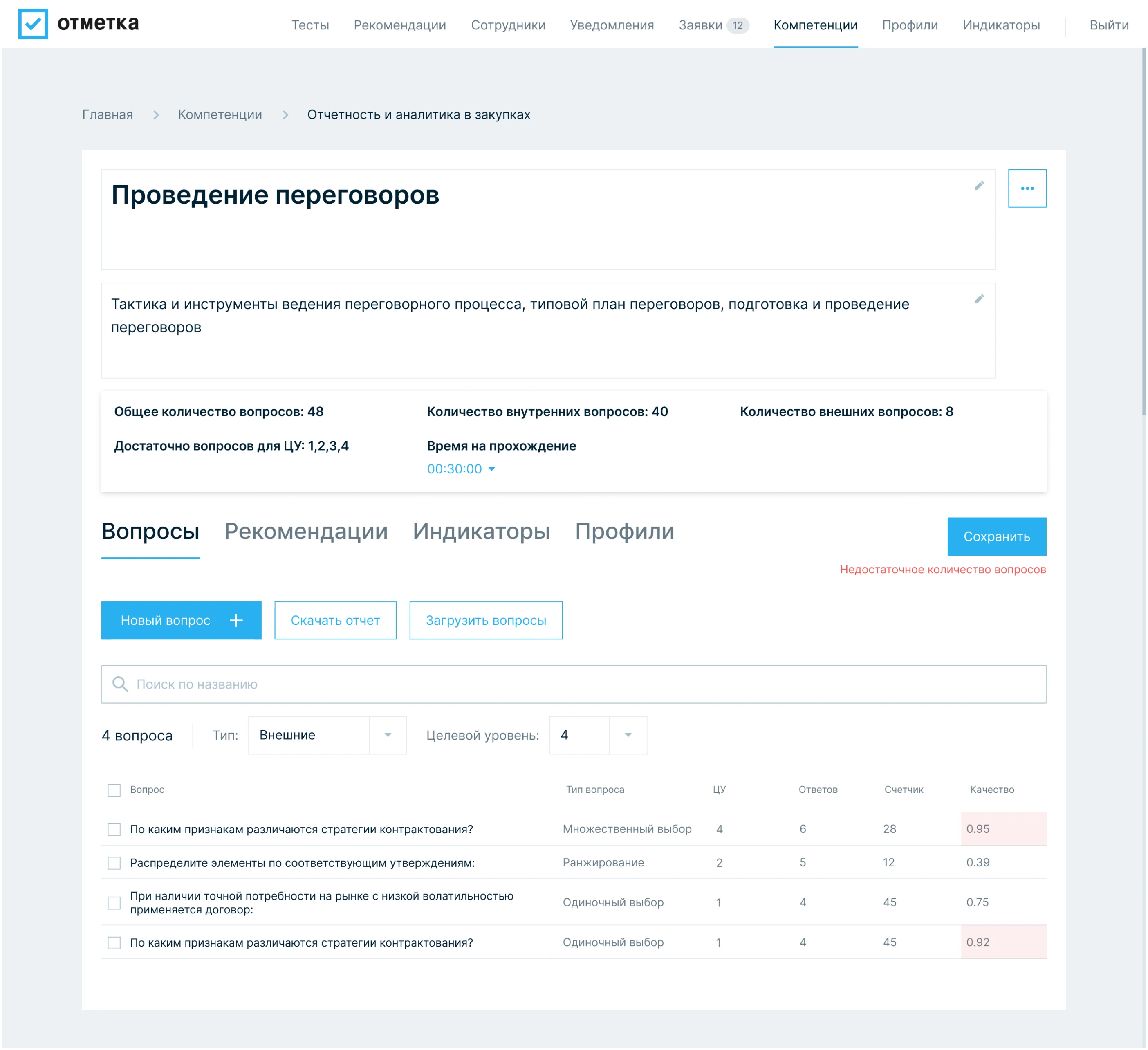The height and width of the screenshot is (1050, 1148).
Task: Switch to the Рекомендации content tab
Action: pos(306,531)
